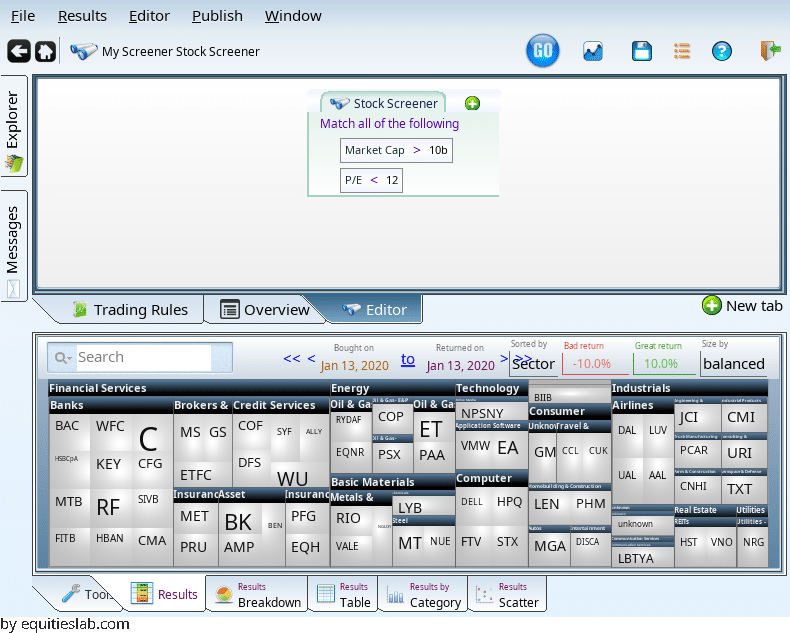This screenshot has height=633, width=790.
Task: Click the orange list options icon
Action: coord(682,51)
